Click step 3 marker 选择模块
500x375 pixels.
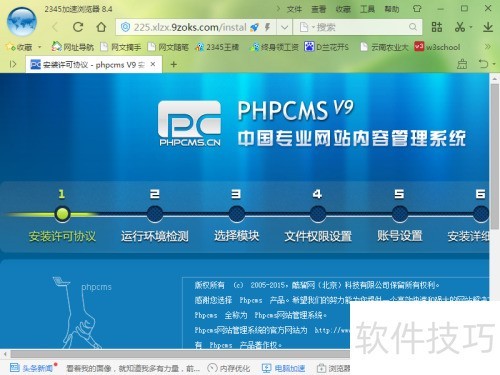[x=237, y=214]
